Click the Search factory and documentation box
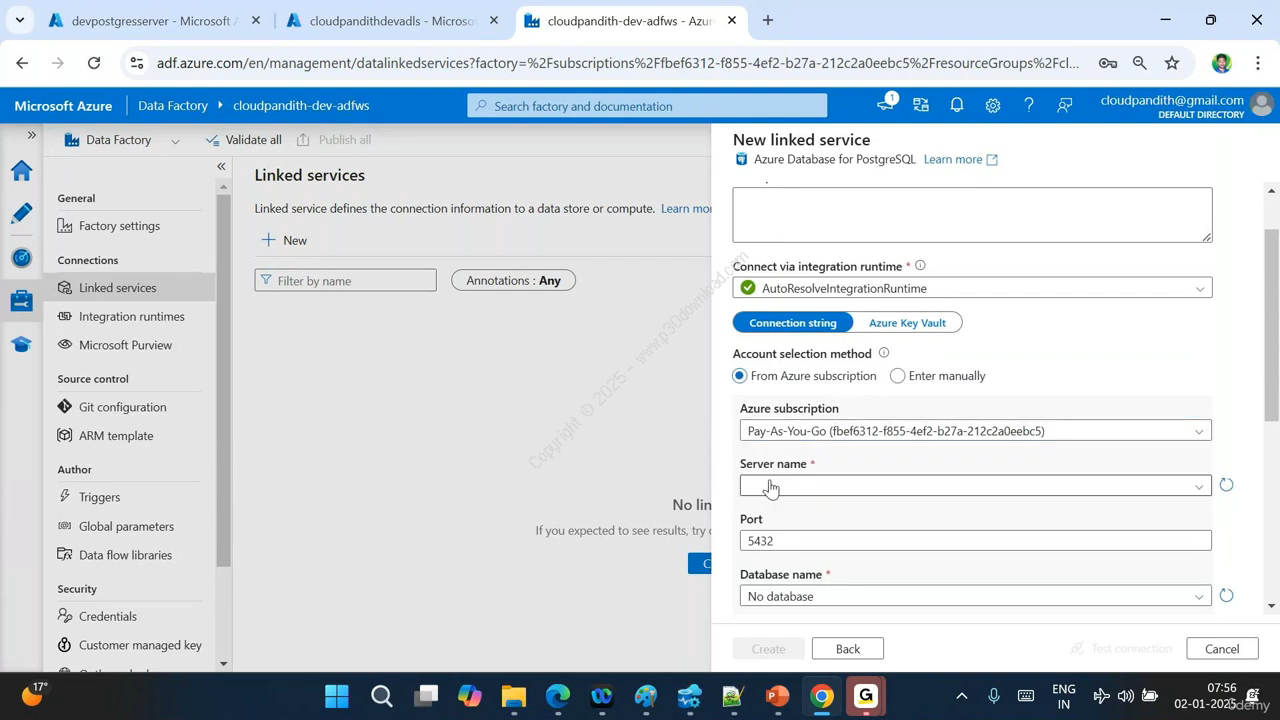Image resolution: width=1280 pixels, height=720 pixels. 647,106
